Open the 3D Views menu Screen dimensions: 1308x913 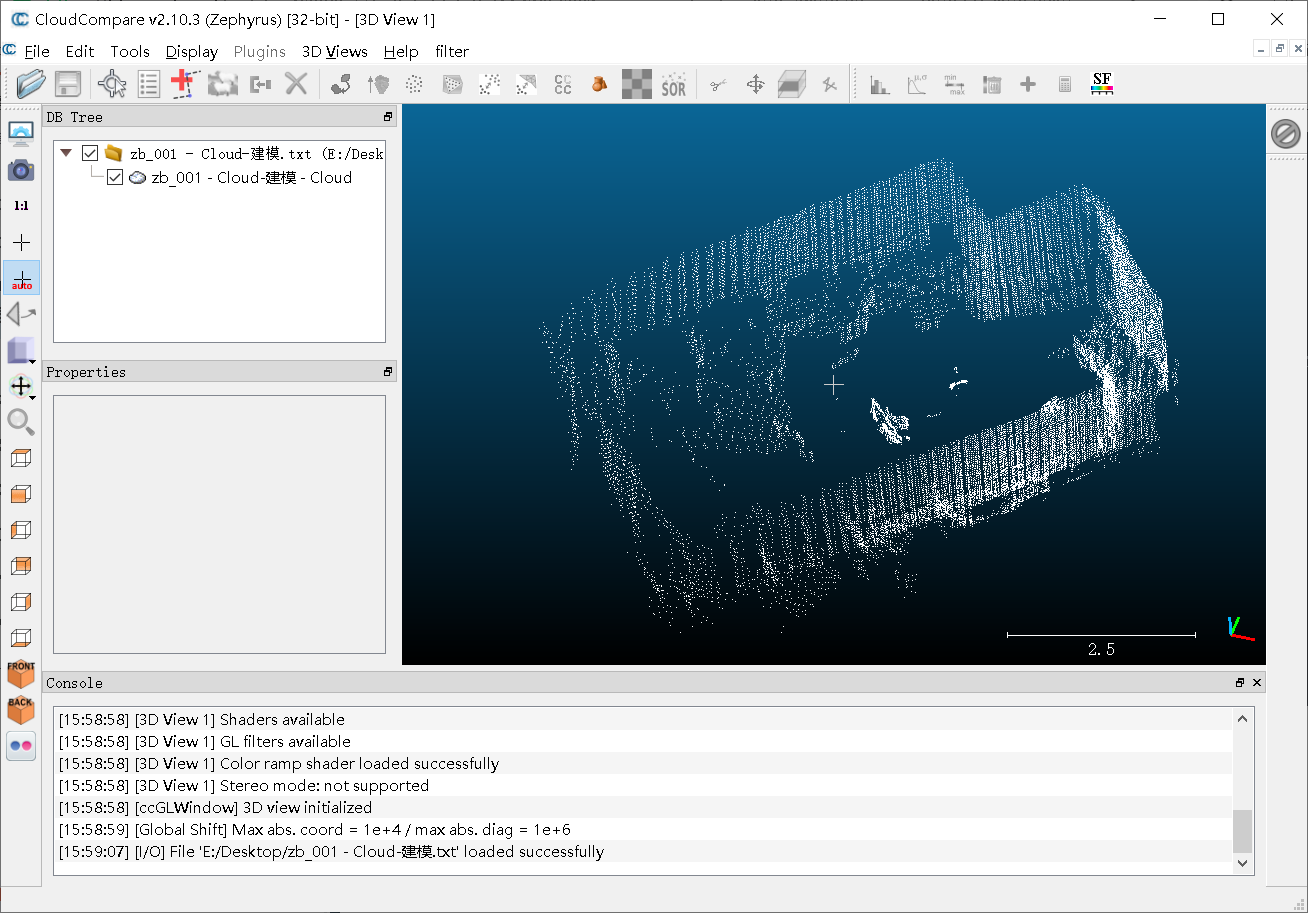(x=335, y=51)
